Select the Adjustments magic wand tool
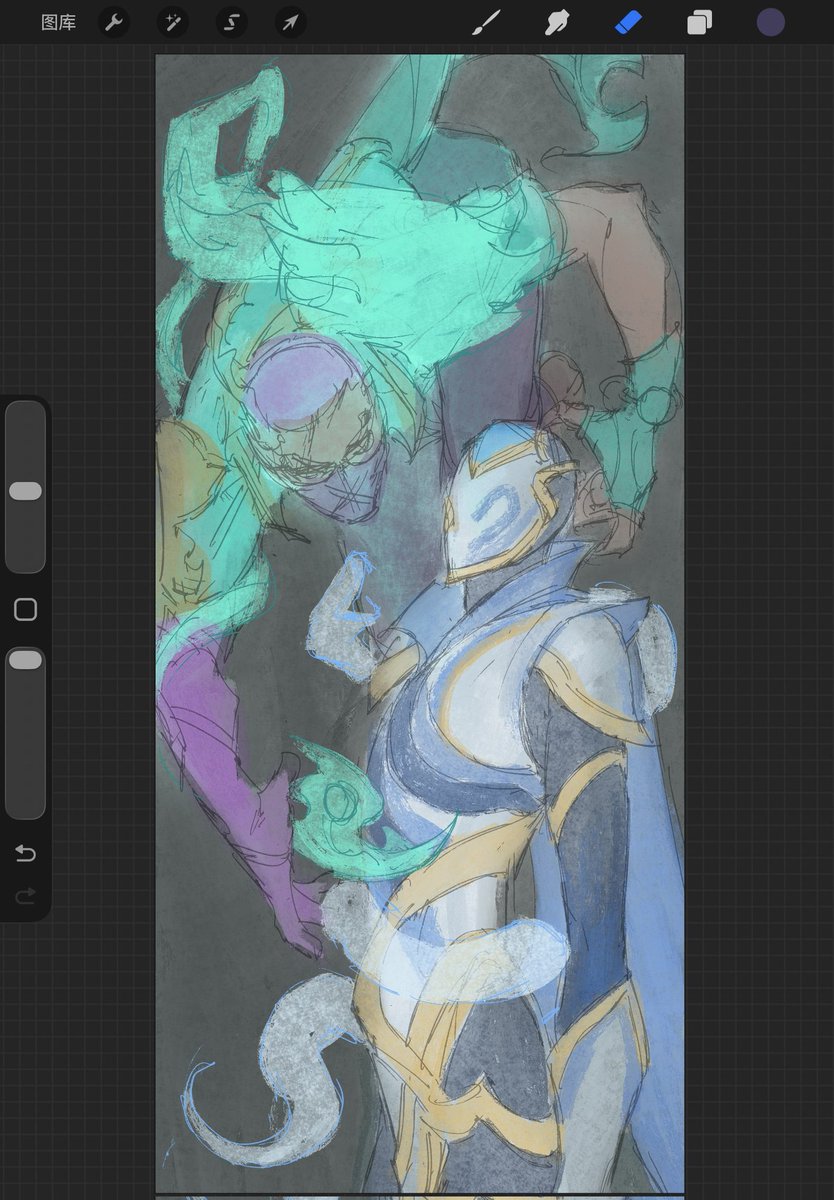 coord(172,21)
